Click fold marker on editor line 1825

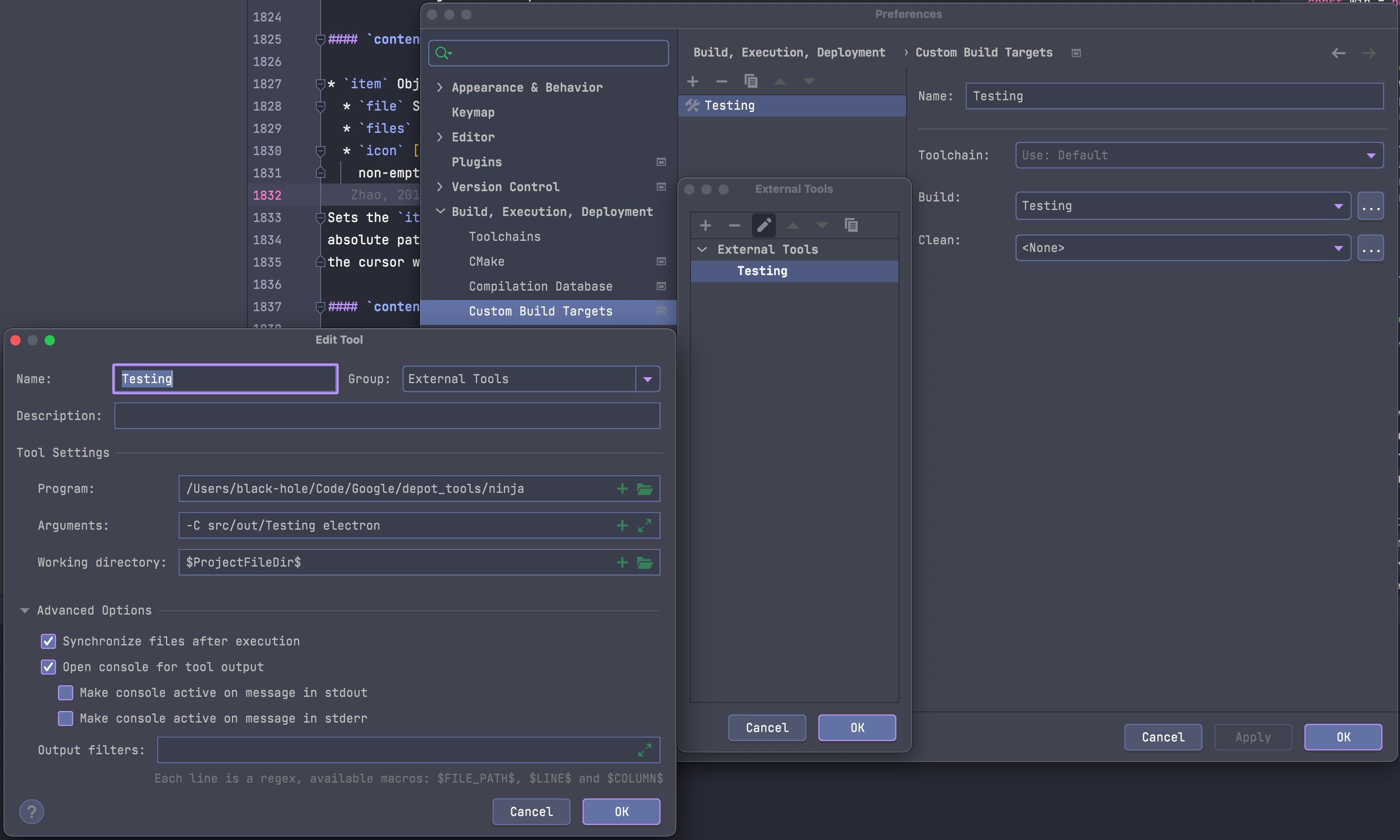[x=320, y=39]
